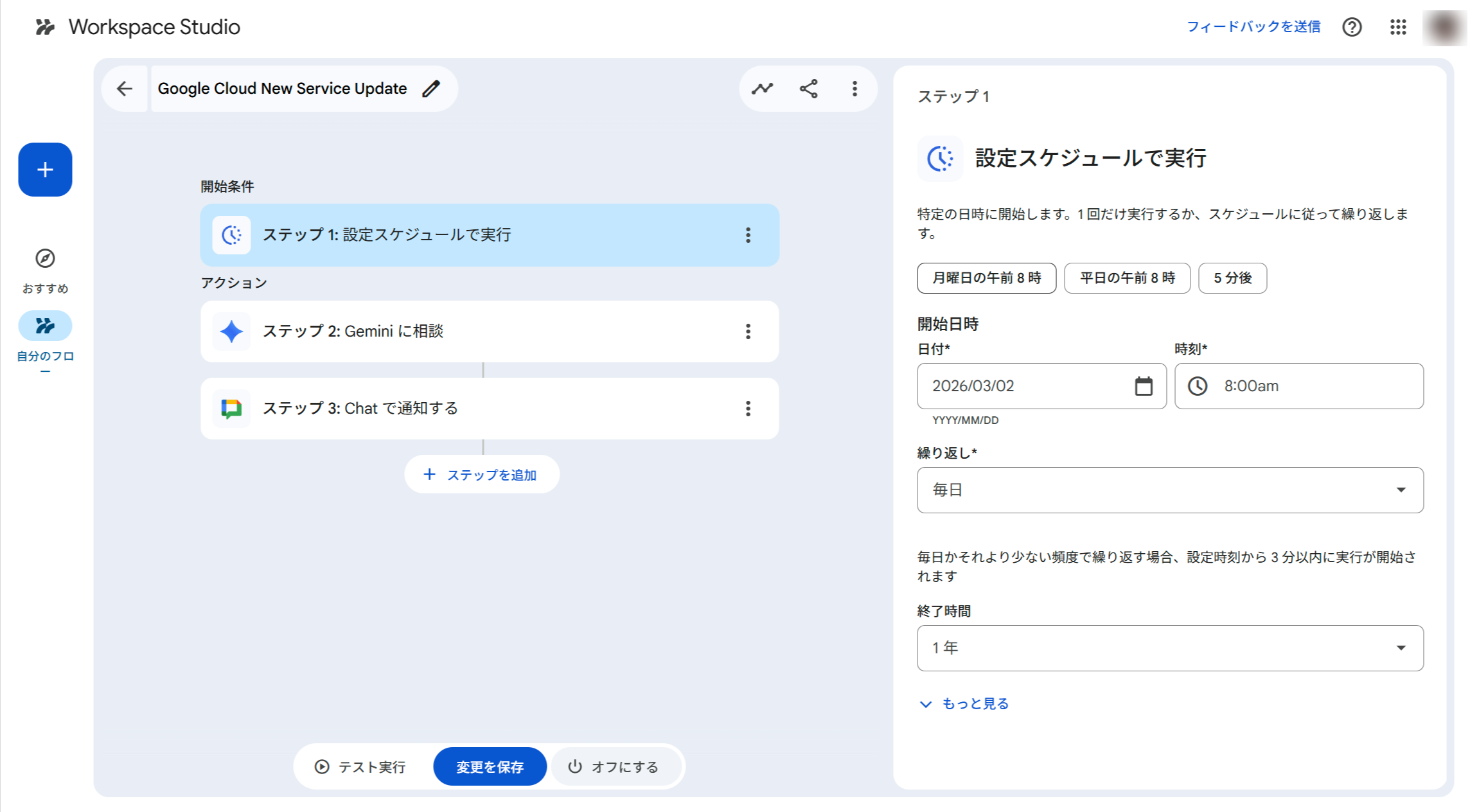Open 終了時間 dropdown showing 1 年
This screenshot has width=1470, height=812.
point(1170,648)
